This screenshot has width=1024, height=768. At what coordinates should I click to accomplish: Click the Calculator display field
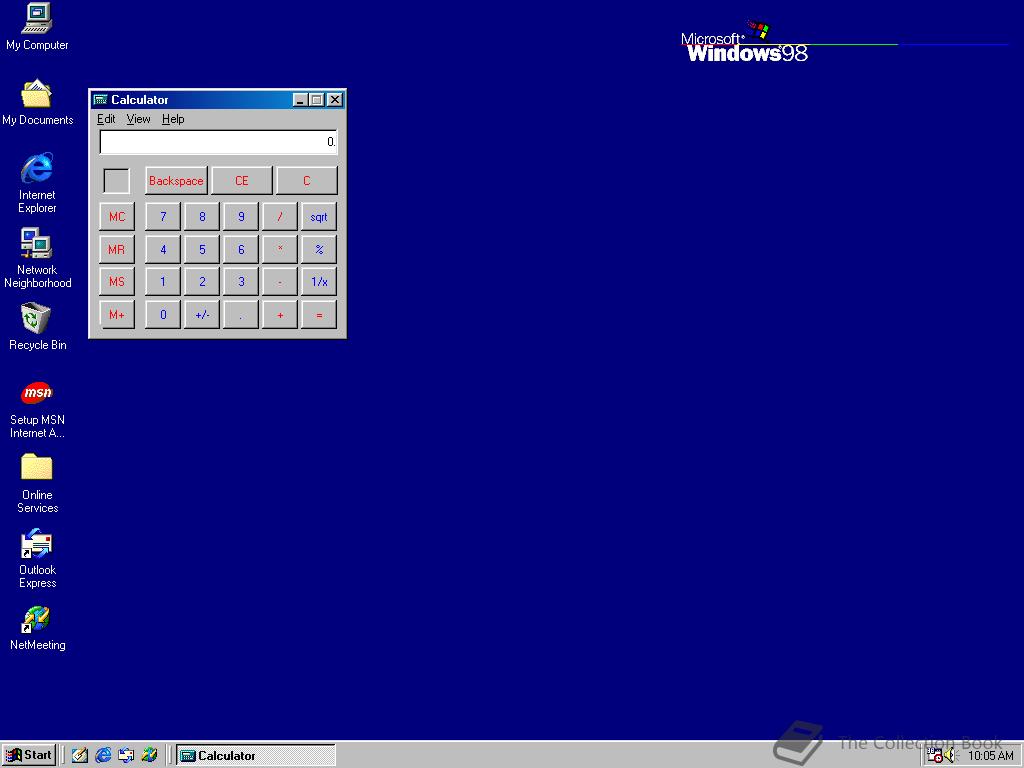(218, 142)
